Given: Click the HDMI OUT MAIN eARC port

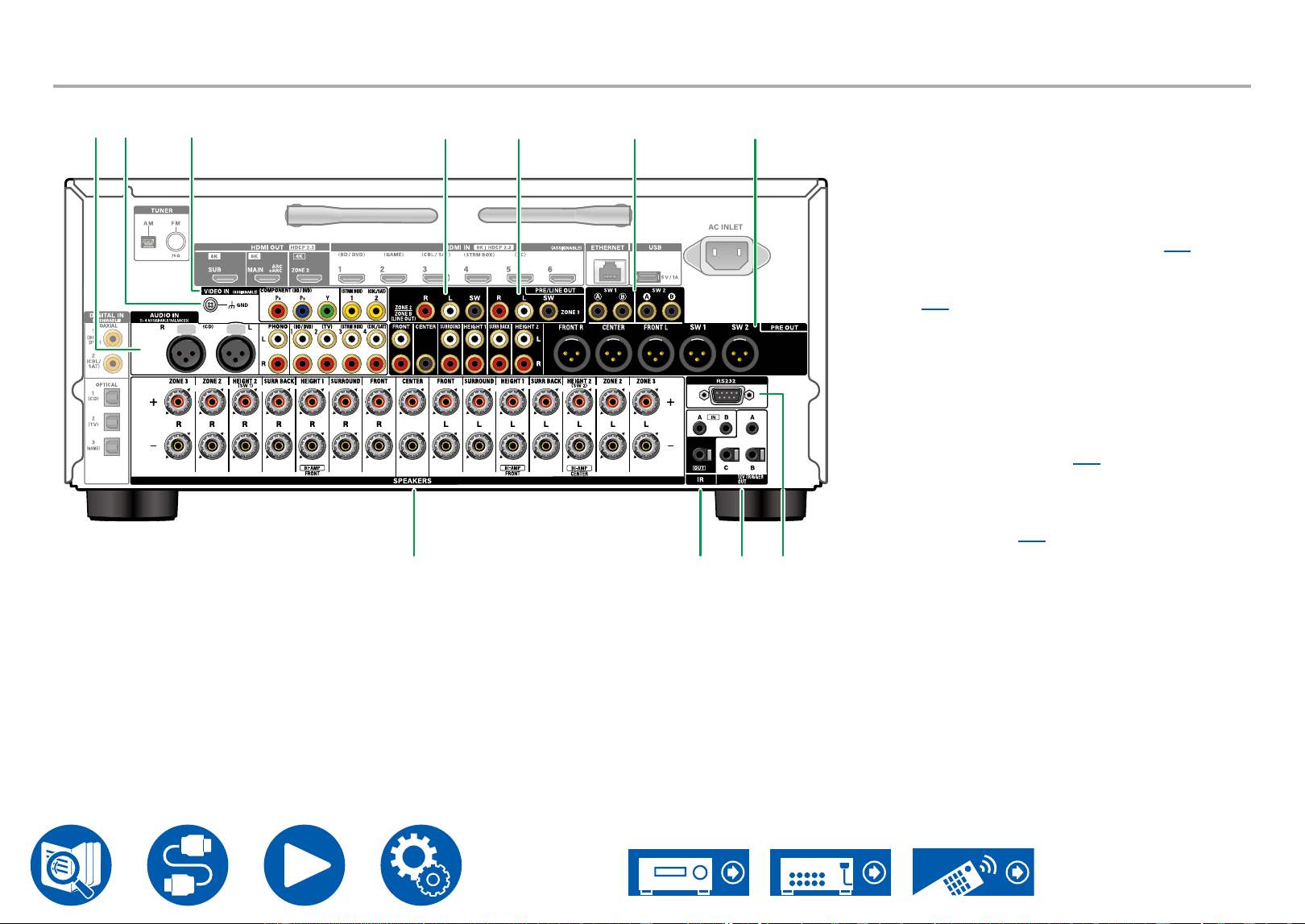Looking at the screenshot, I should pos(267,276).
